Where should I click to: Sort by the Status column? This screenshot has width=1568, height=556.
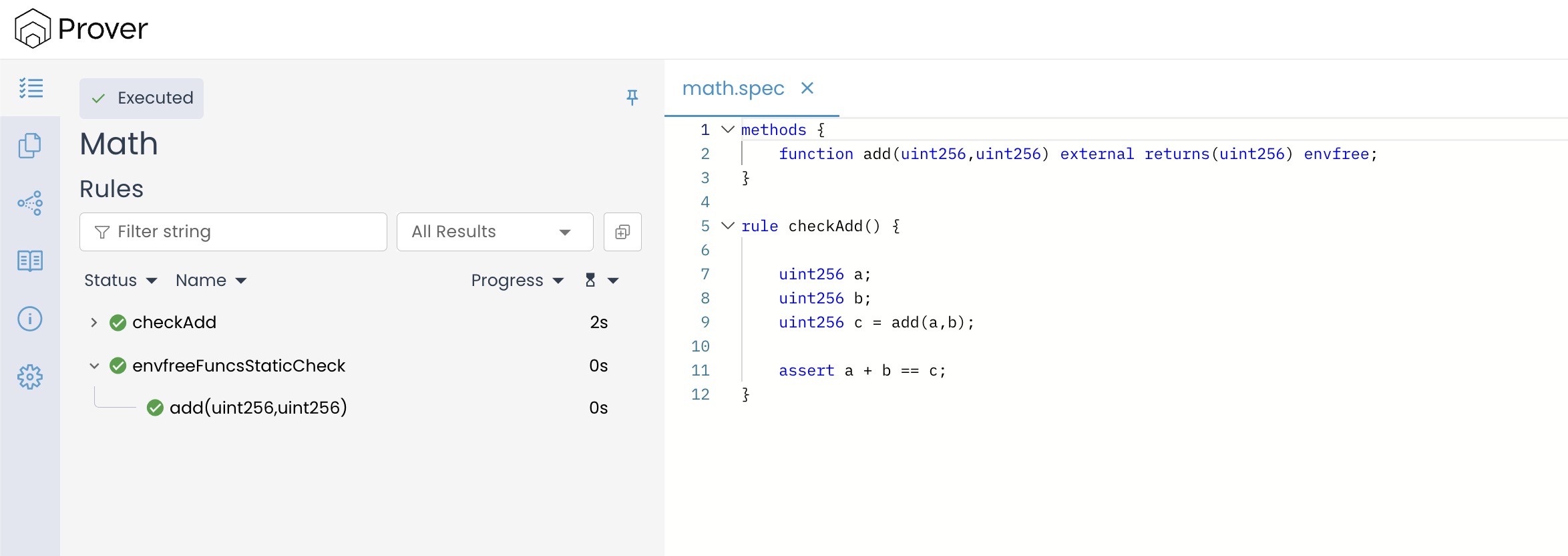click(120, 281)
